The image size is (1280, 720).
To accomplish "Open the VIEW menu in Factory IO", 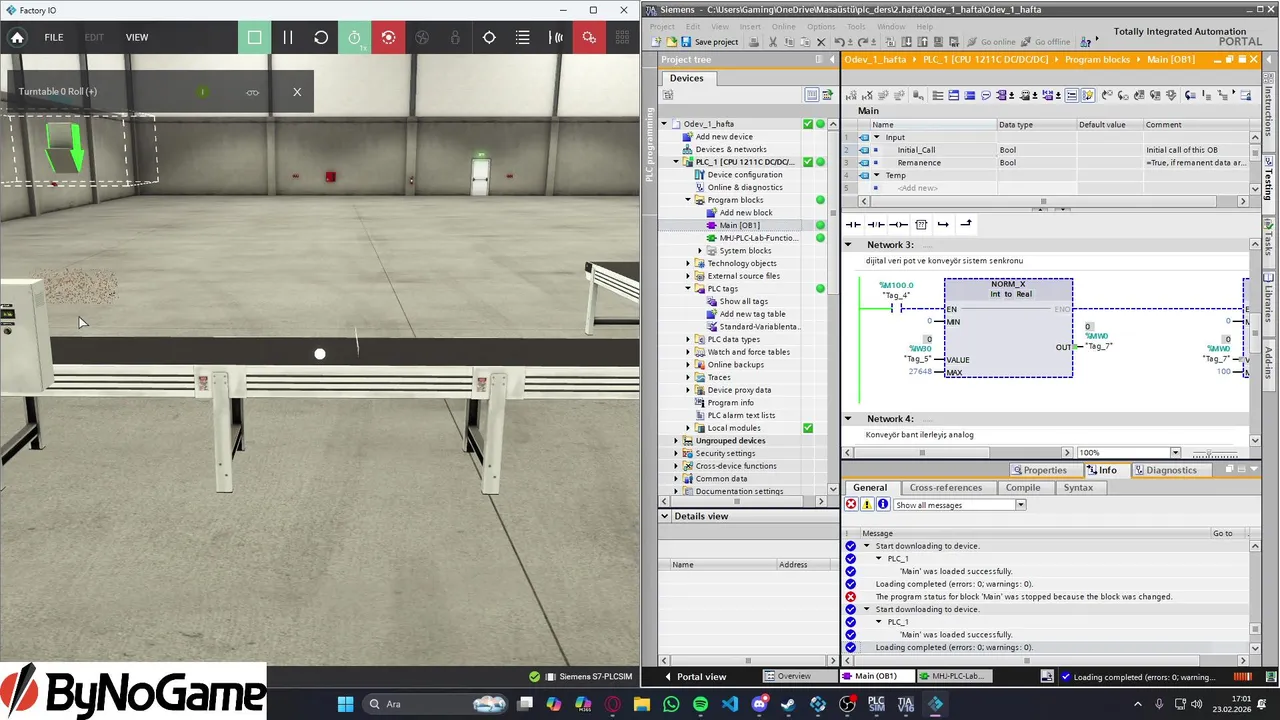I will pyautogui.click(x=137, y=37).
